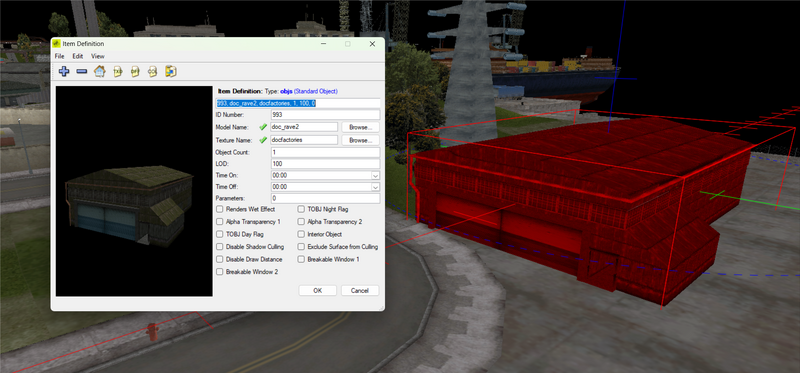
Task: Open the Edit menu
Action: pos(78,56)
